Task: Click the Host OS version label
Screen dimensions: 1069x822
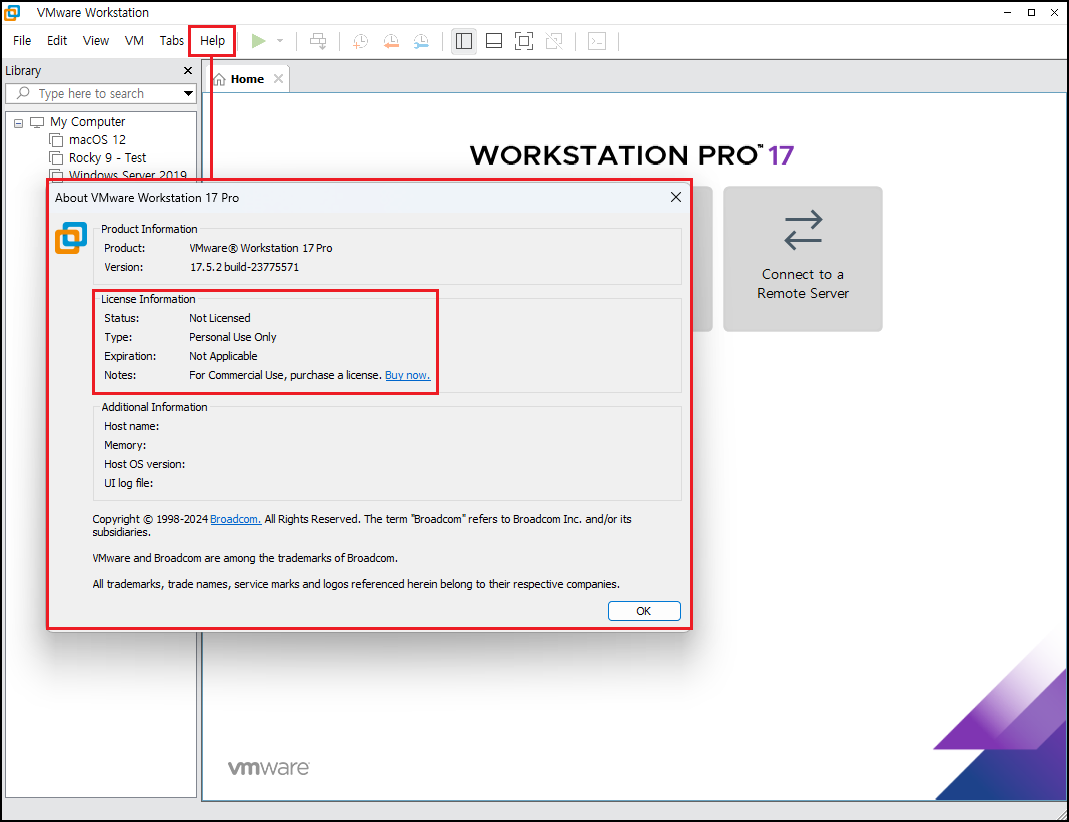Action: pyautogui.click(x=145, y=464)
